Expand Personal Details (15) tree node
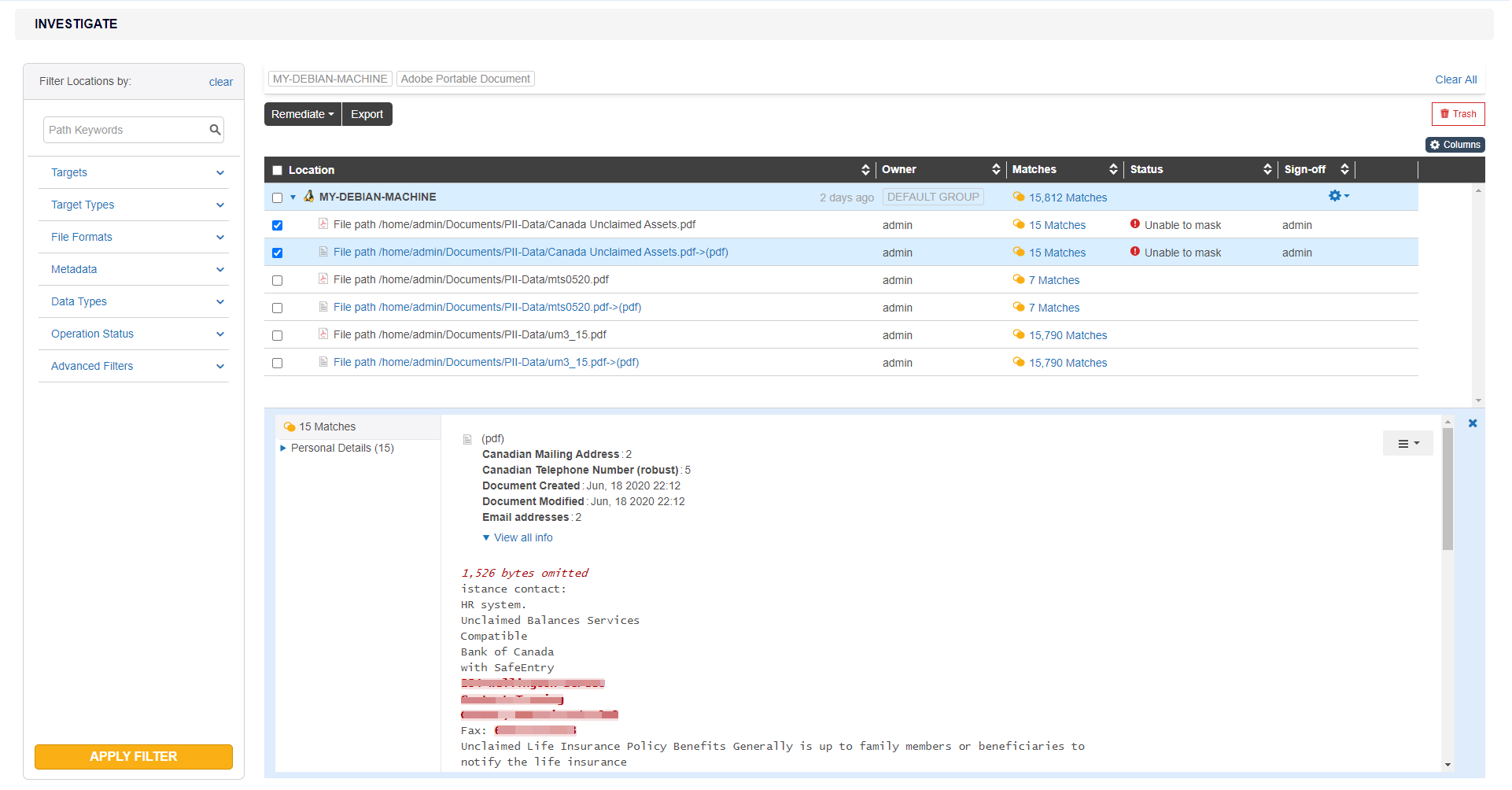The image size is (1512, 790). (283, 449)
